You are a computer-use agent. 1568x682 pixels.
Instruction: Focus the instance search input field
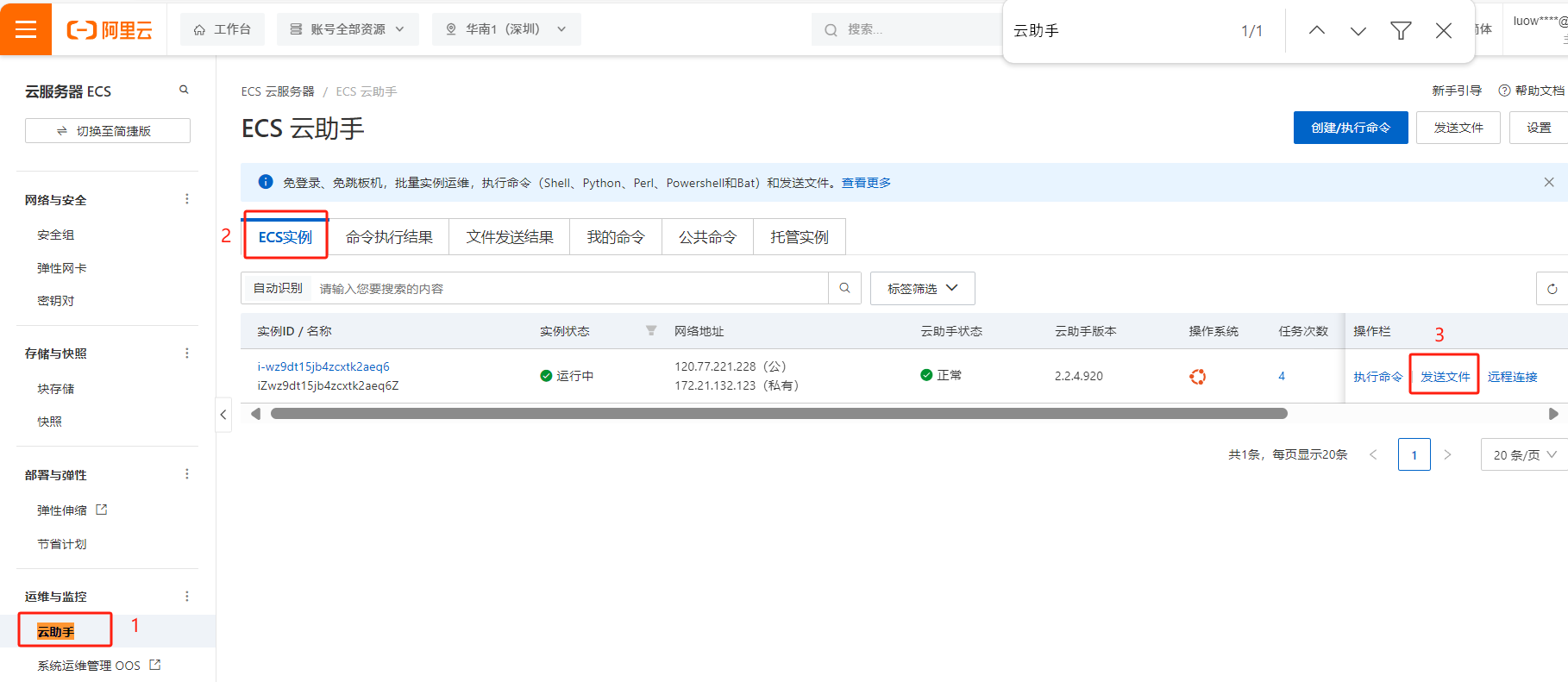pyautogui.click(x=569, y=289)
